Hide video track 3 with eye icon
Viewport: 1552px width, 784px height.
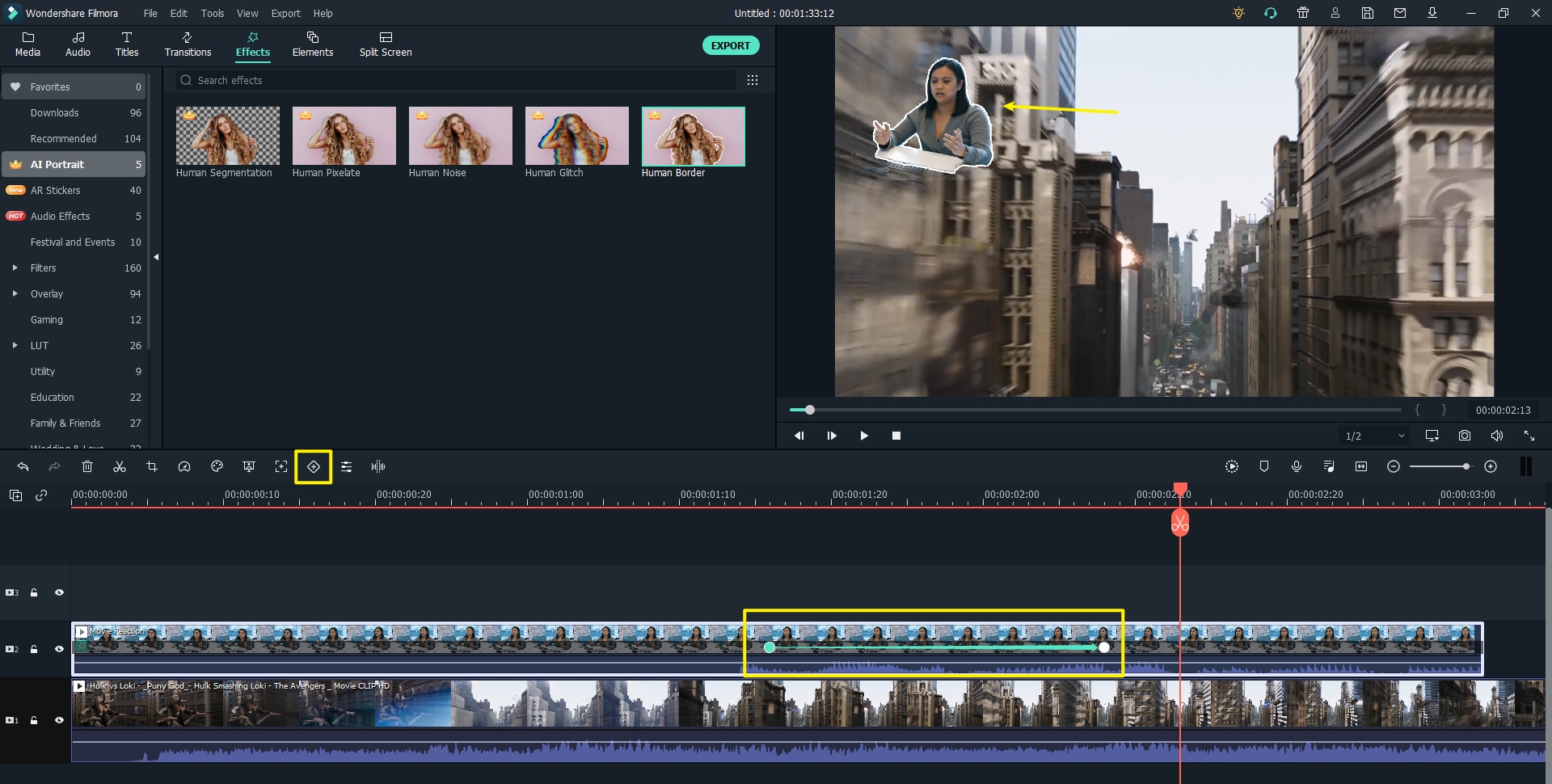coord(59,592)
